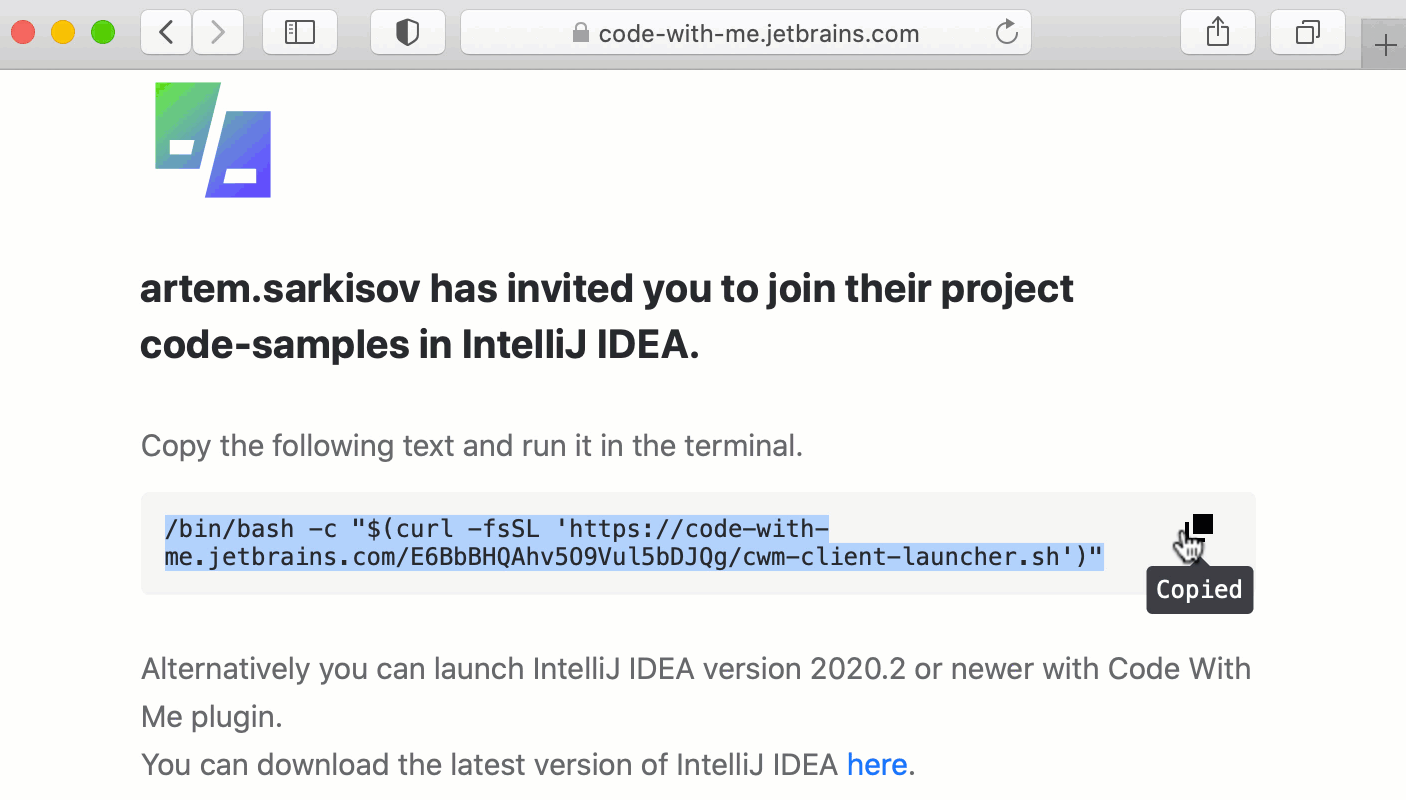
Task: Click the forward navigation arrow
Action: point(217,33)
